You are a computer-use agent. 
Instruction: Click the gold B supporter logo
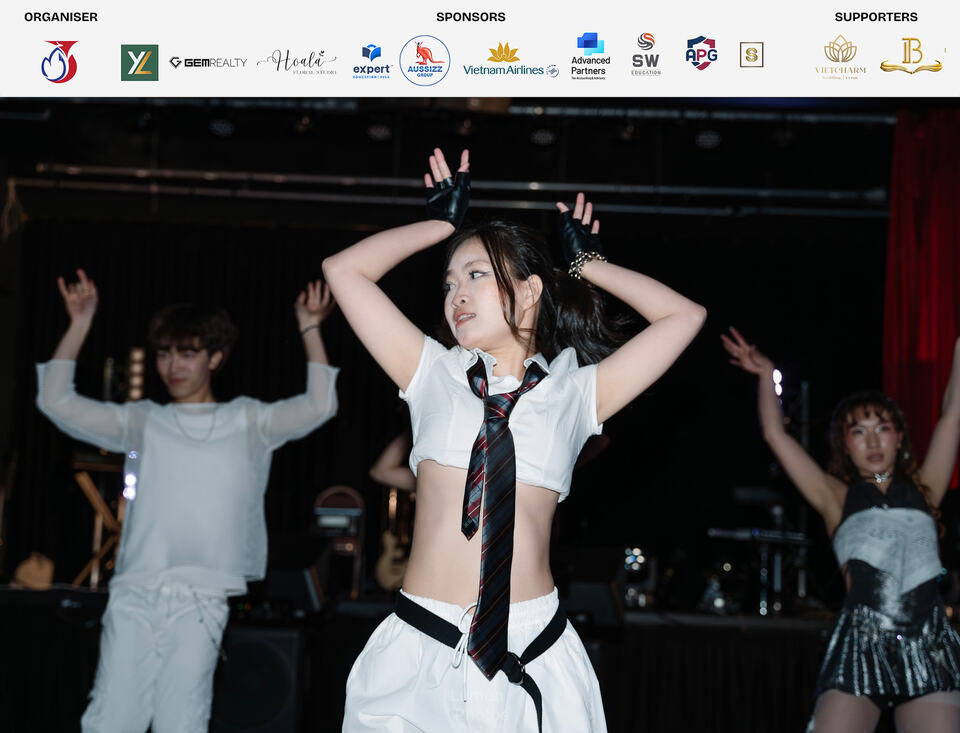pos(911,56)
